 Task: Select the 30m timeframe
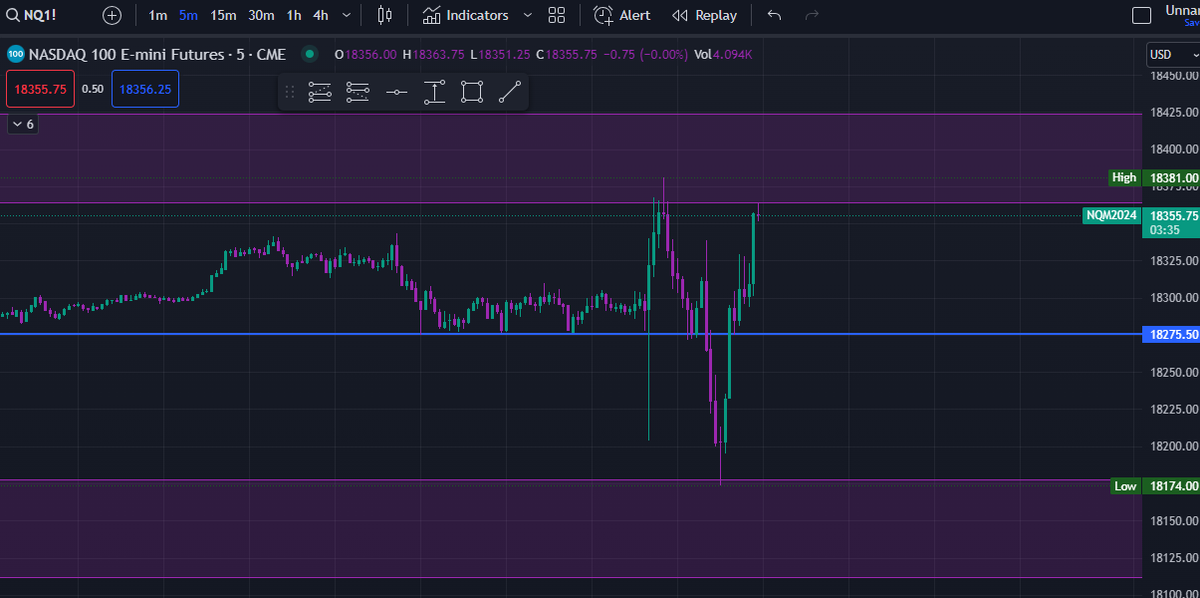pos(262,15)
